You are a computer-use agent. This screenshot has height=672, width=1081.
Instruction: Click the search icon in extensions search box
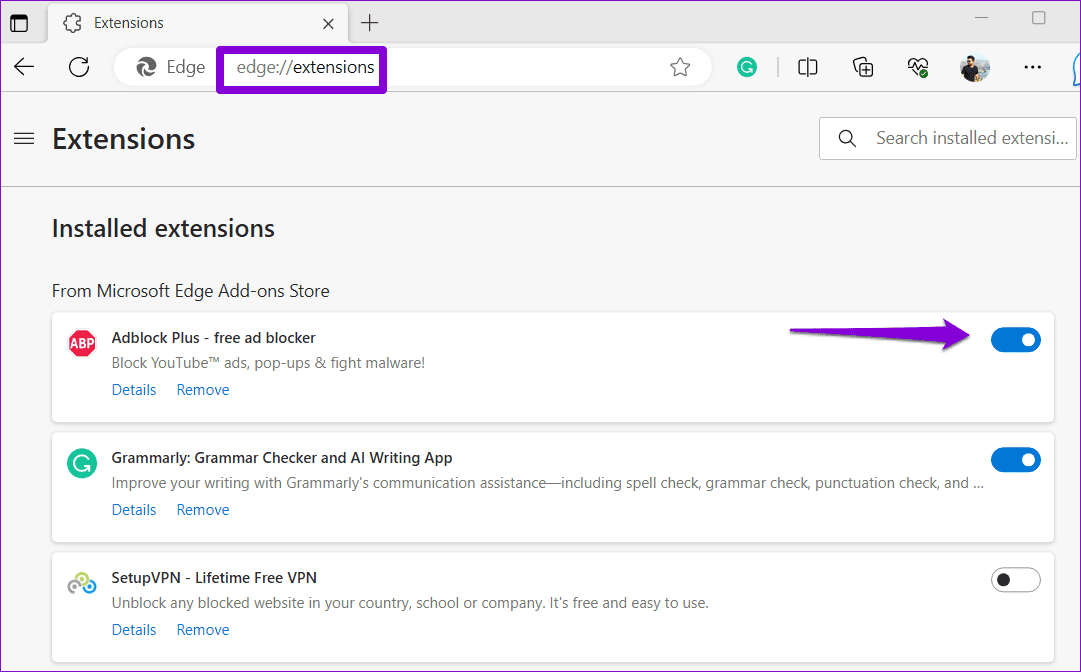(847, 138)
